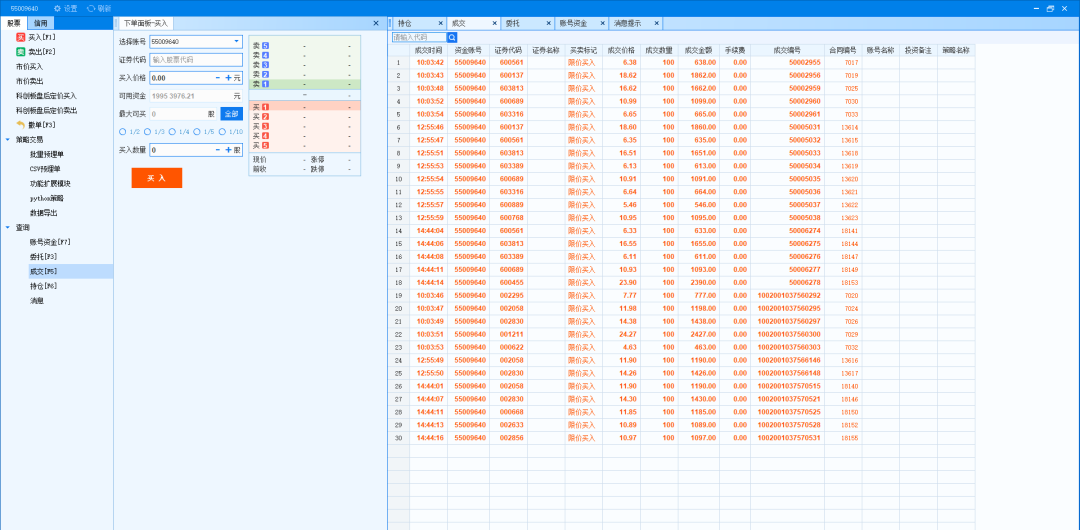Image resolution: width=1080 pixels, height=530 pixels.
Task: Select trade row with 成交编号 100200103756029​2
Action: [x=682, y=295]
